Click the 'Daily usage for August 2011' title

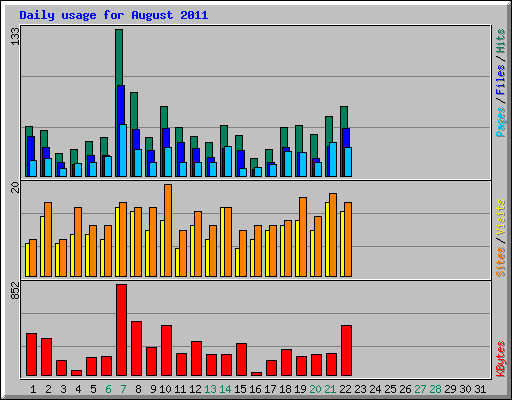tap(114, 15)
